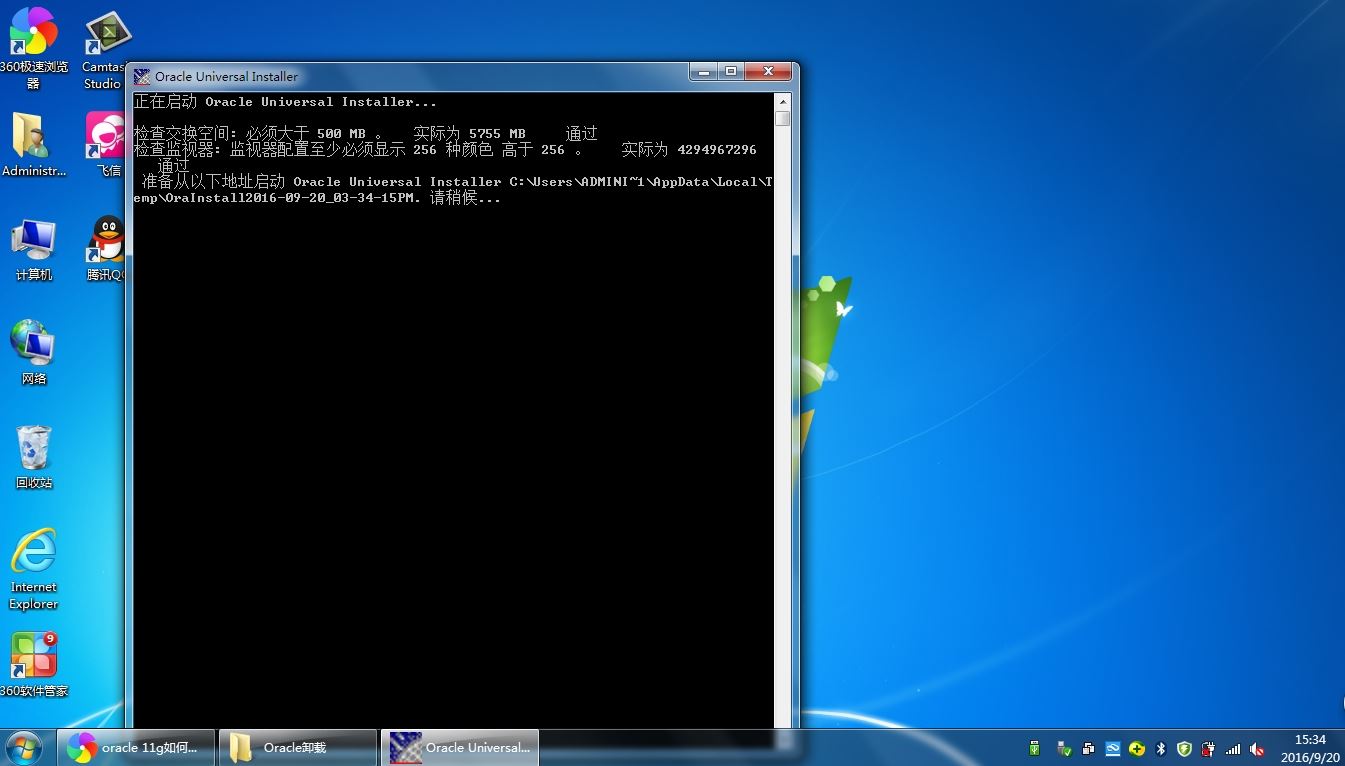The width and height of the screenshot is (1345, 766).
Task: Click the console text '正在启动 Oracle Universal Installer...'
Action: click(286, 102)
